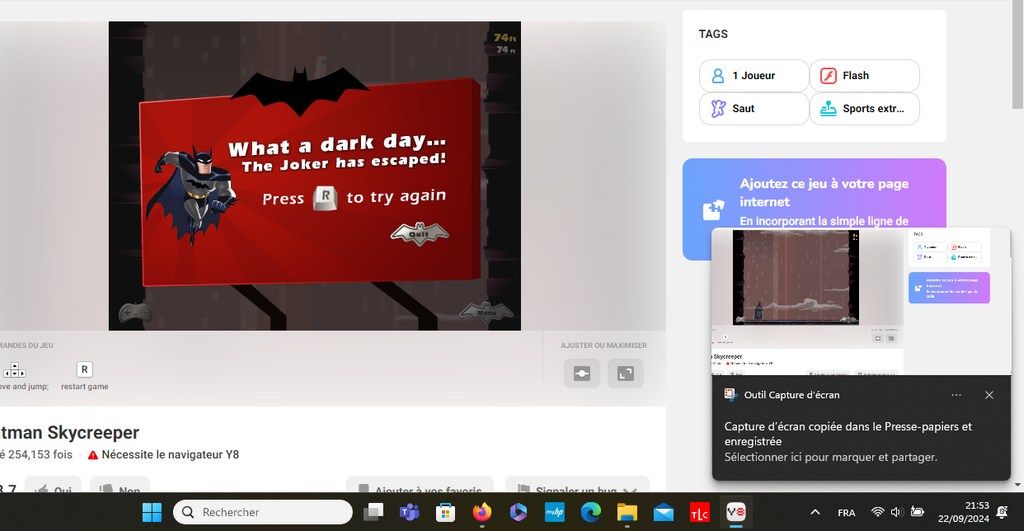This screenshot has height=531, width=1024.
Task: Click the Batman Skycreeper title text
Action: point(70,432)
